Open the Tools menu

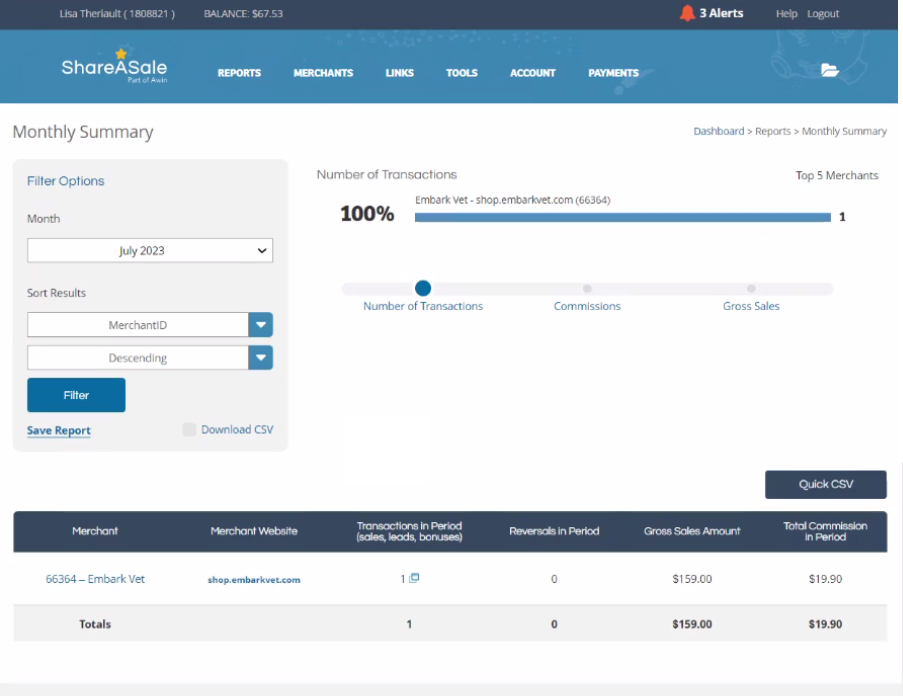[x=462, y=73]
